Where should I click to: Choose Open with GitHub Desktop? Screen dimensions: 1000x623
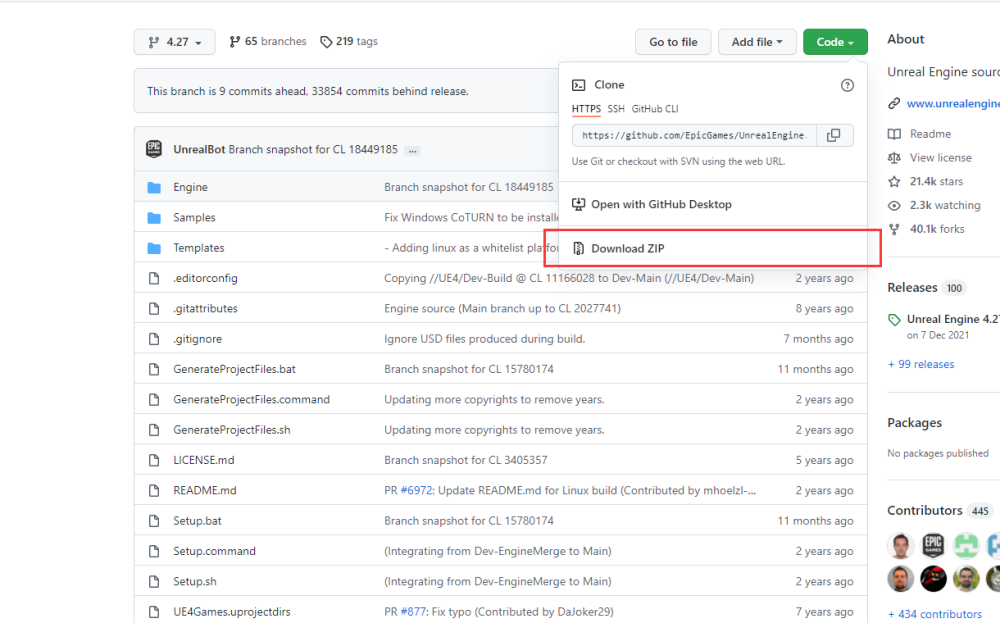click(661, 204)
